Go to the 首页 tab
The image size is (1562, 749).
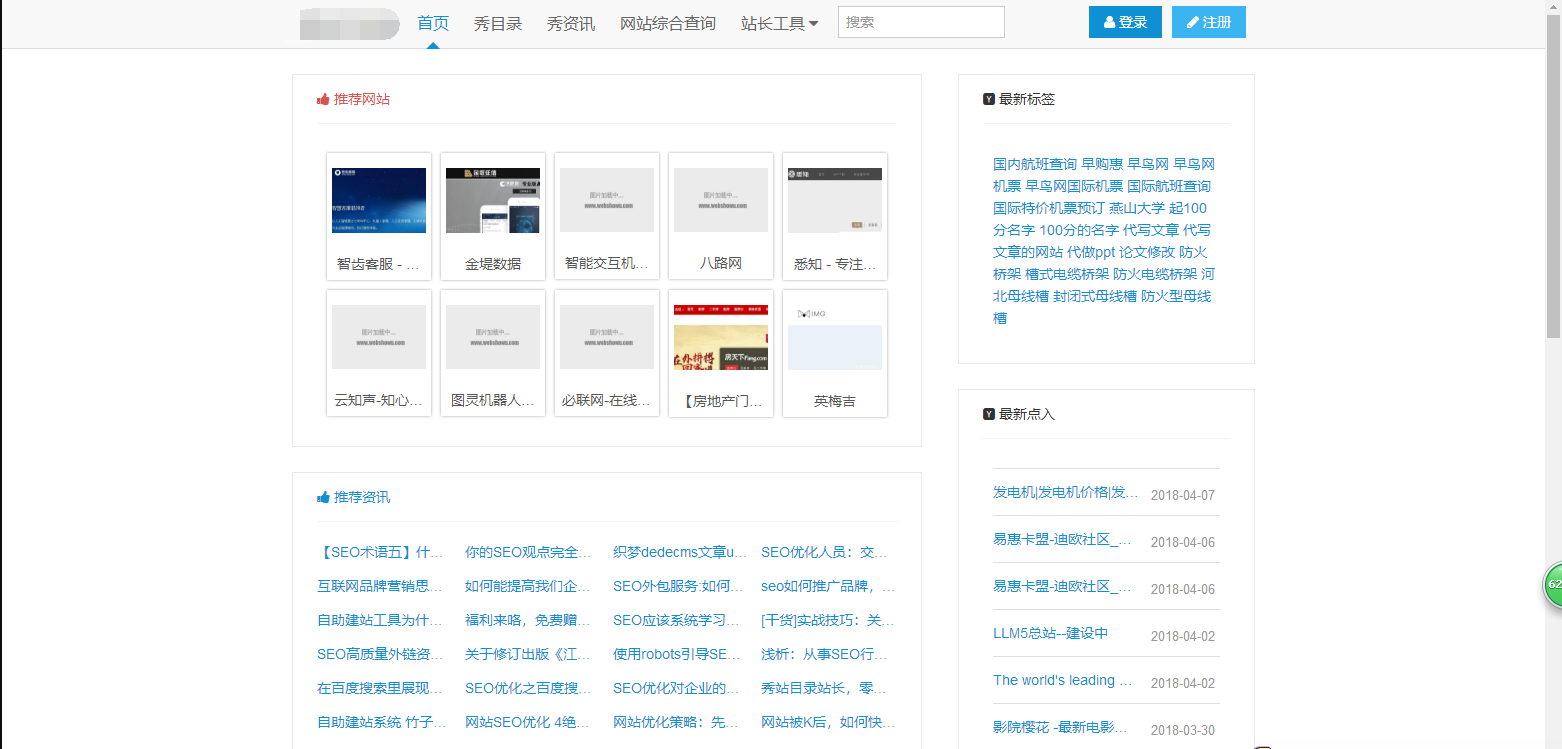(433, 23)
